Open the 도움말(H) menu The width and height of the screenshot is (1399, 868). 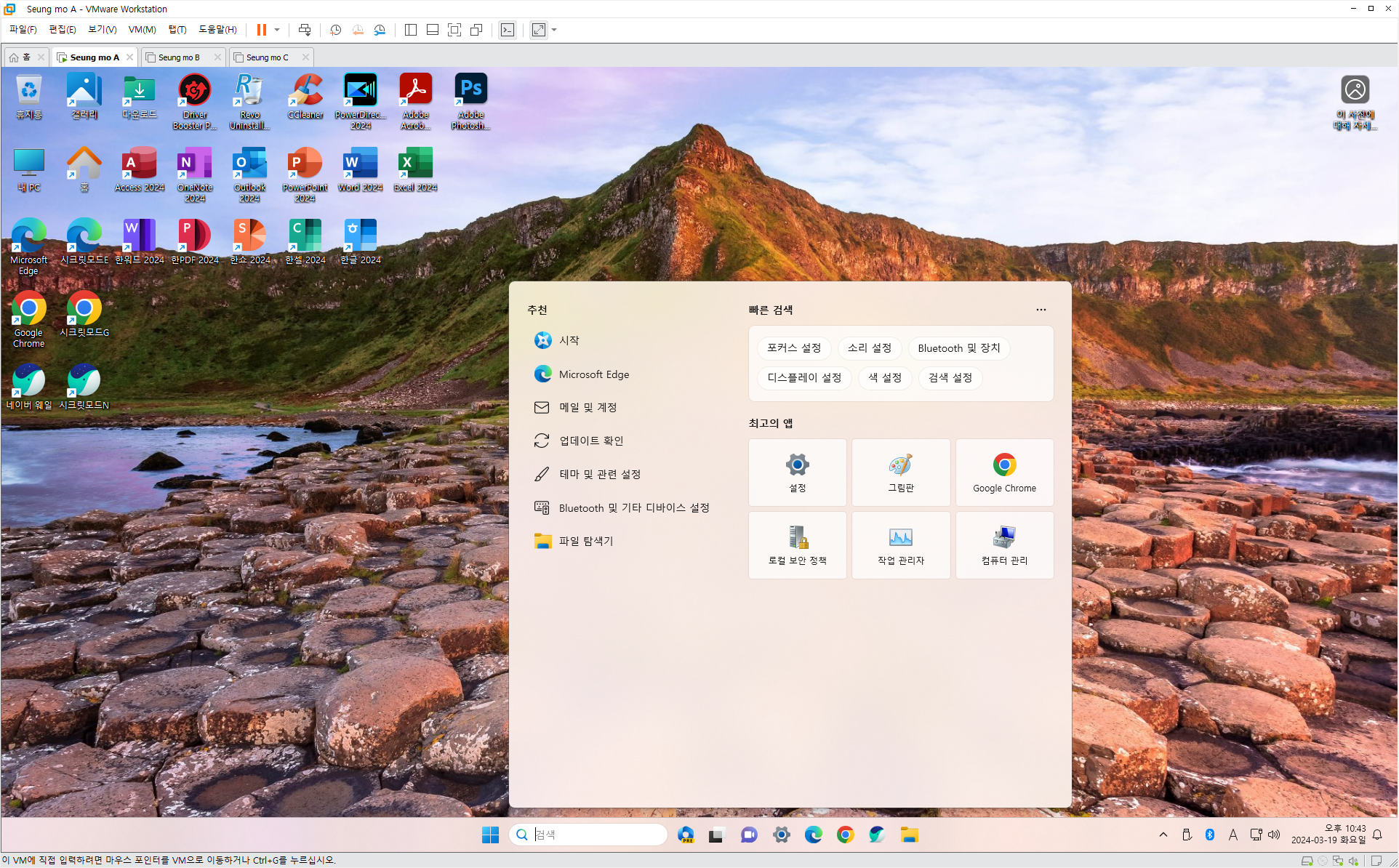click(217, 29)
